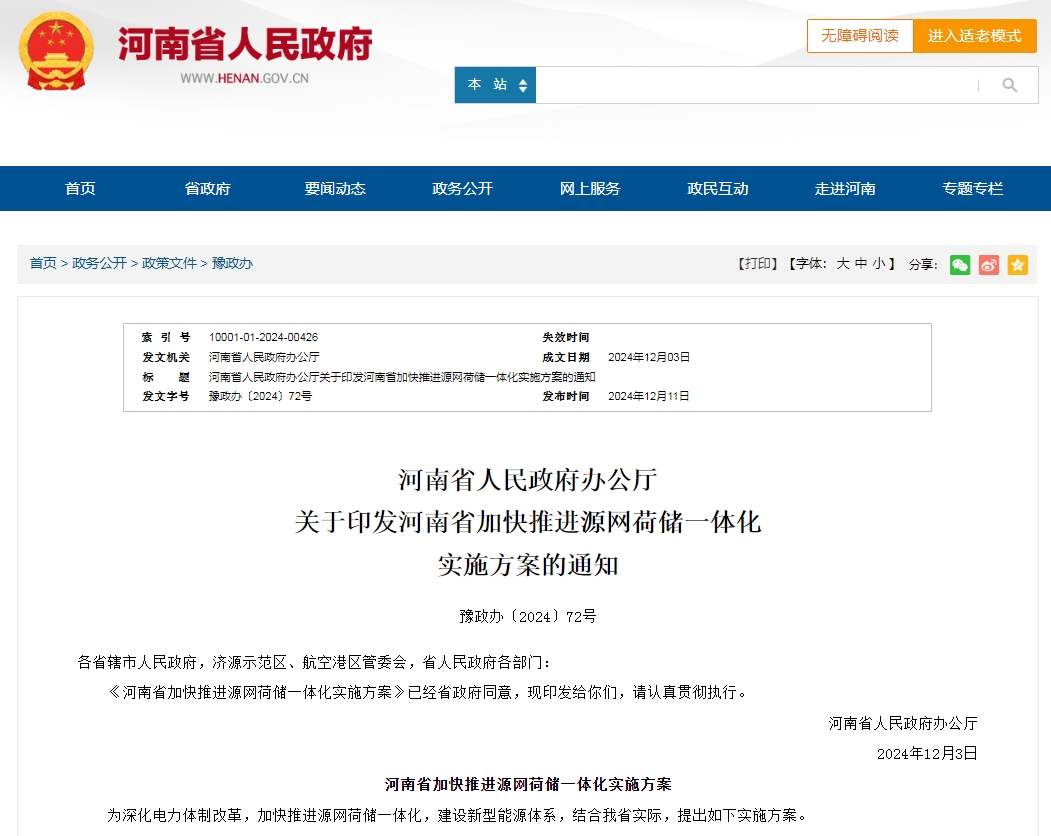The image size is (1051, 836).
Task: Open the 政务公开 navigation menu item
Action: [x=462, y=188]
